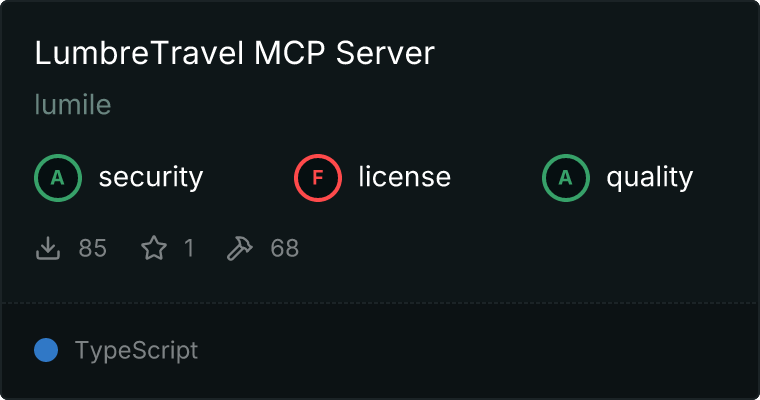Click the 68 tools count number
Image resolution: width=760 pixels, height=400 pixels.
pos(285,248)
